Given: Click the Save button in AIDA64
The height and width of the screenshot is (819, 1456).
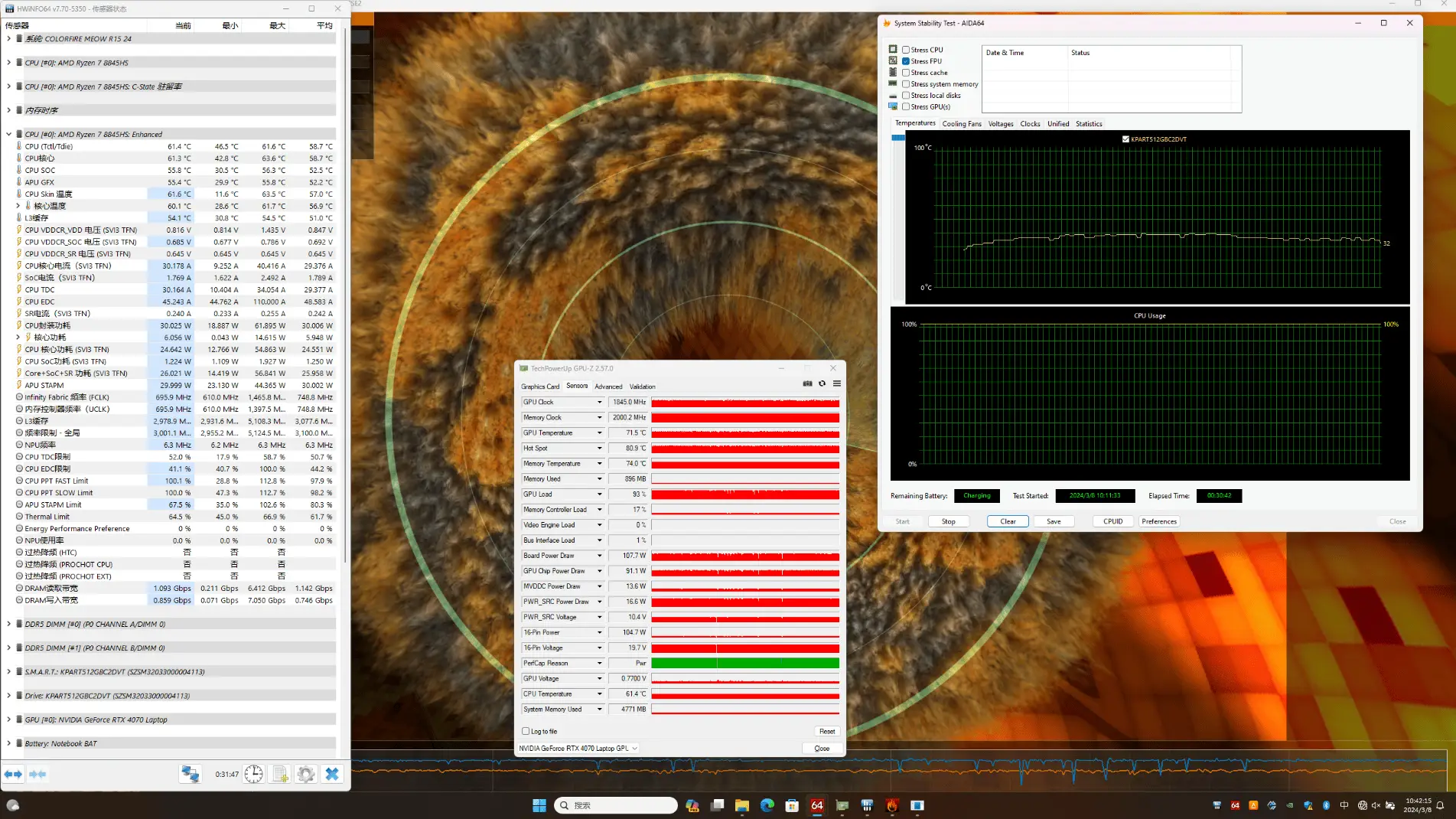Looking at the screenshot, I should (1054, 521).
